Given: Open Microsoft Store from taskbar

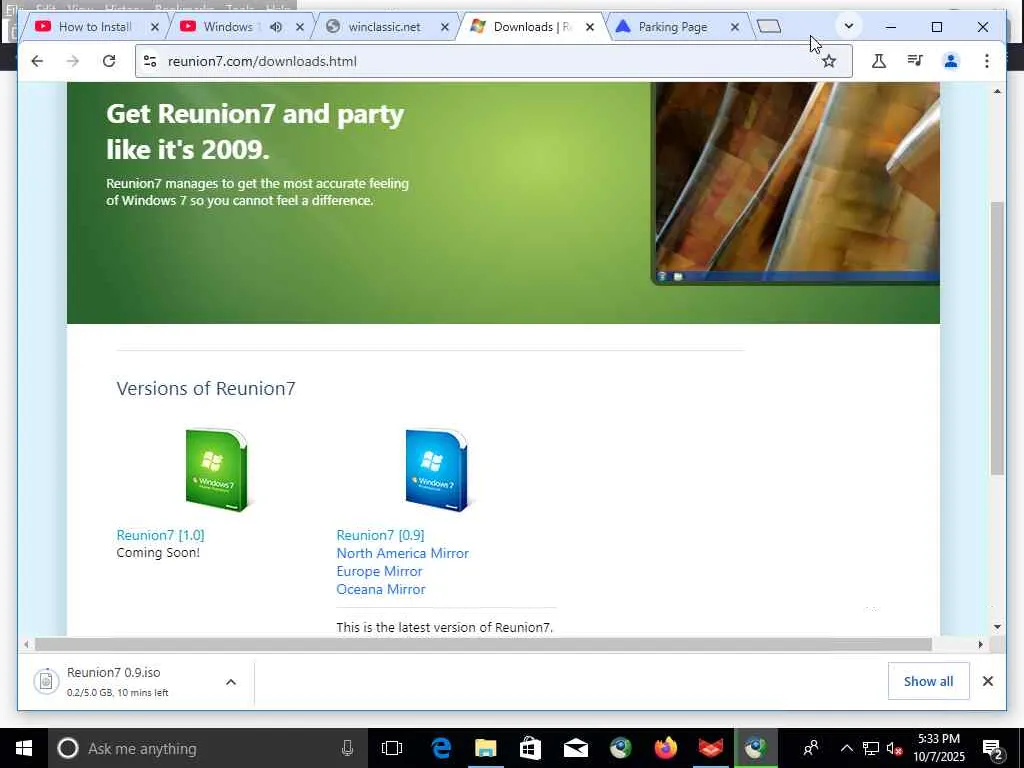Looking at the screenshot, I should (530, 748).
